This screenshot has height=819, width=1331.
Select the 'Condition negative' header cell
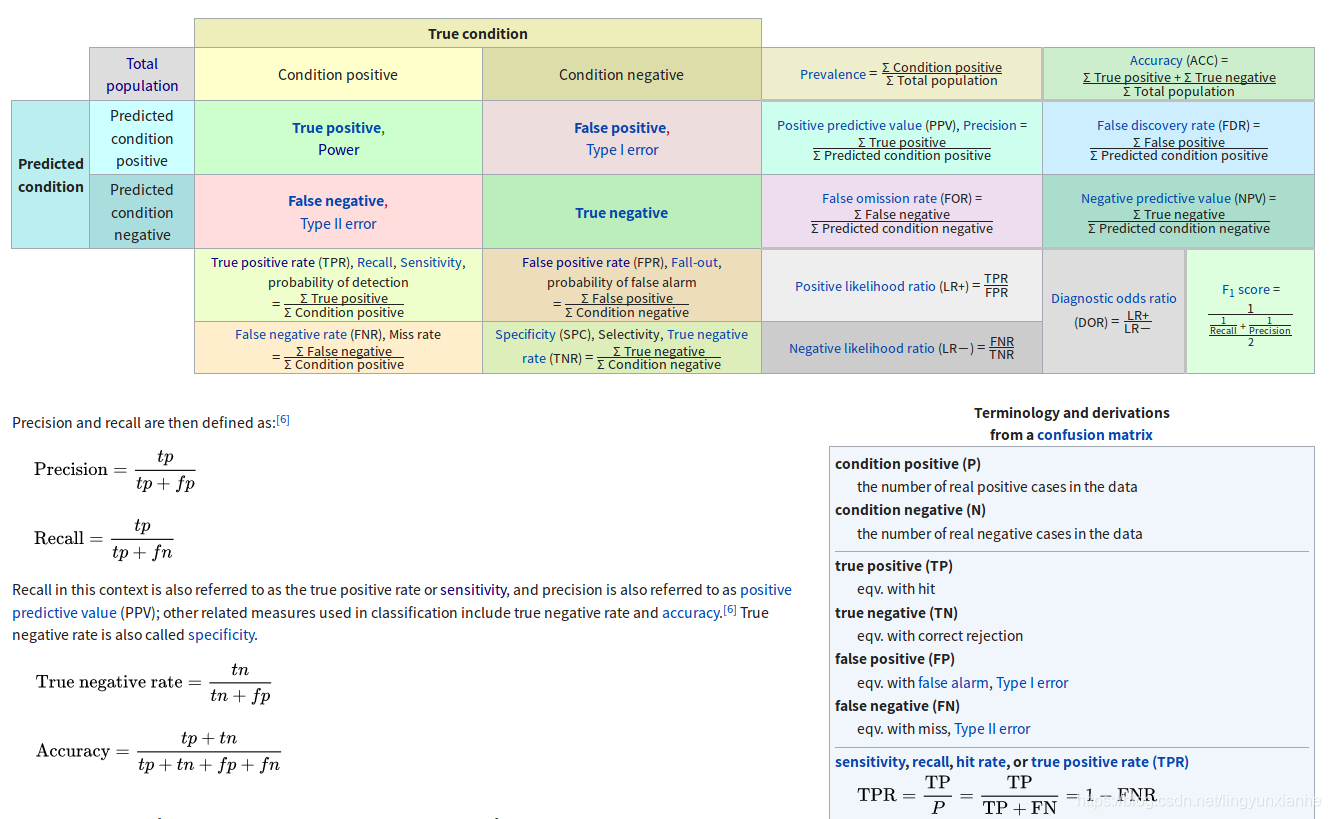click(622, 75)
